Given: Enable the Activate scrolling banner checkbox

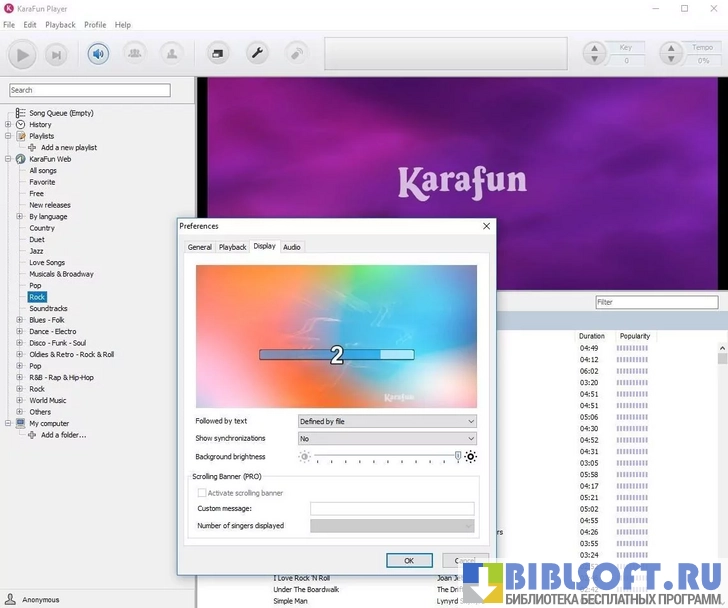Looking at the screenshot, I should point(202,493).
